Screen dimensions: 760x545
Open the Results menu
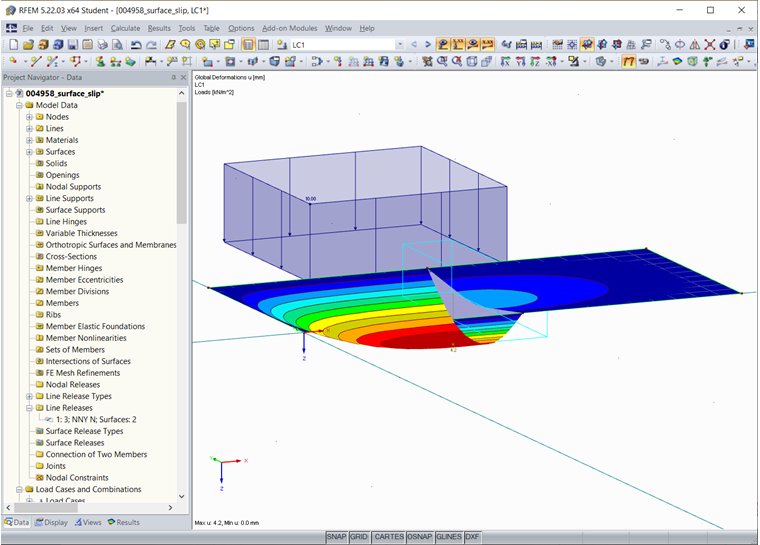tap(159, 28)
